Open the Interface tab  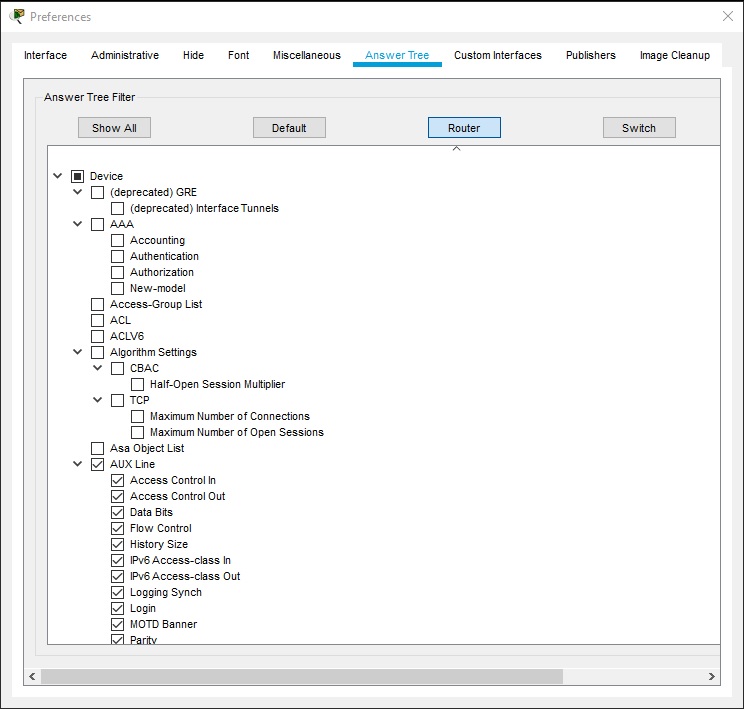tap(46, 55)
